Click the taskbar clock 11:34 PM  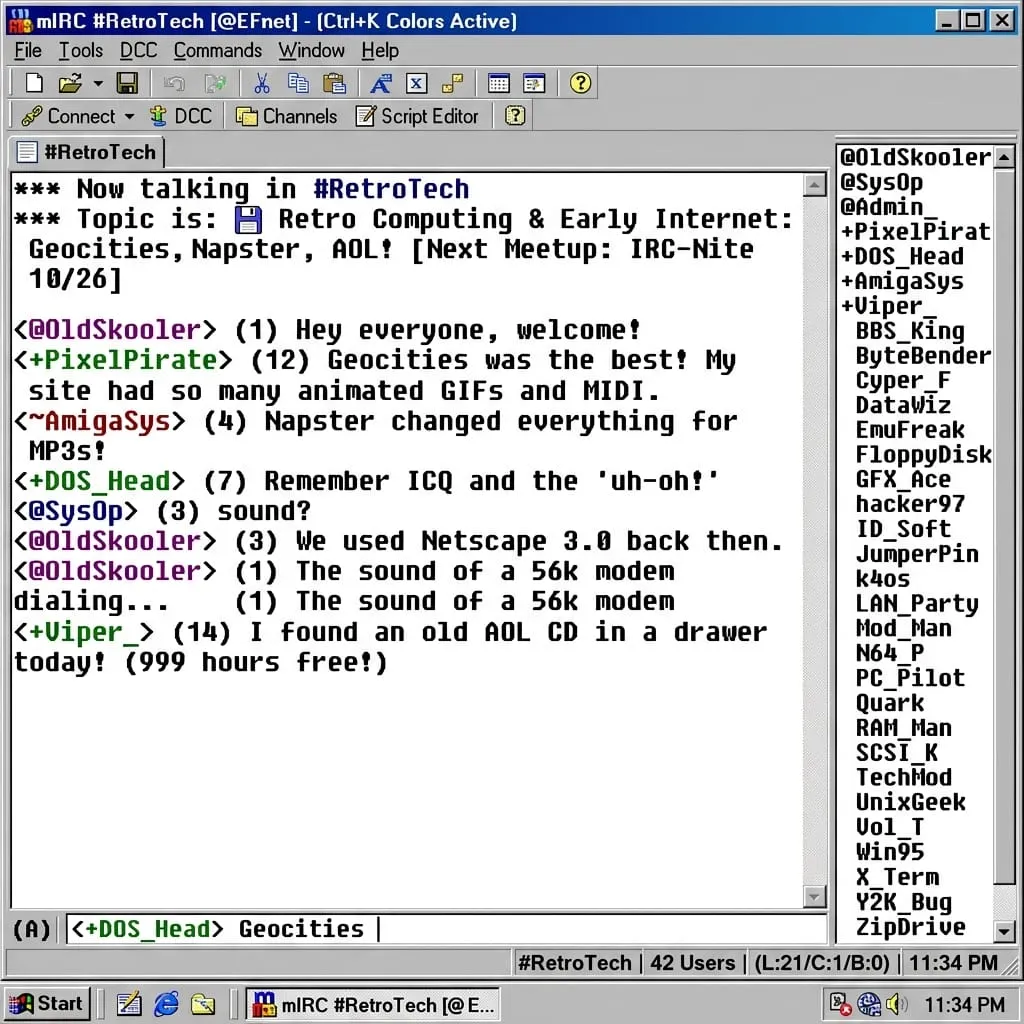pos(963,1004)
